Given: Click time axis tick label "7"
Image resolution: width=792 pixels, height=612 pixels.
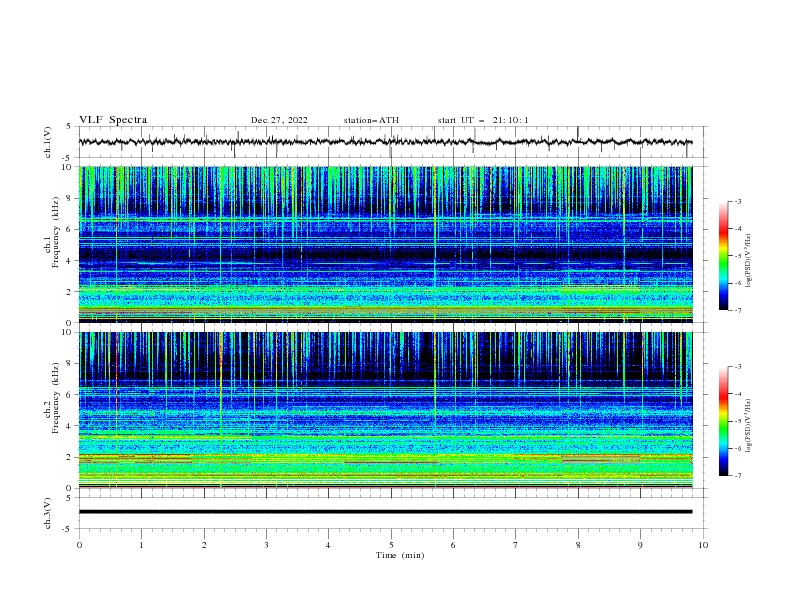Looking at the screenshot, I should [x=516, y=545].
